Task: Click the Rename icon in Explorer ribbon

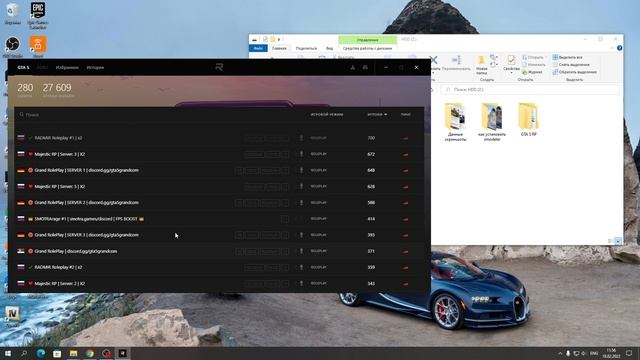Action: pyautogui.click(x=456, y=60)
